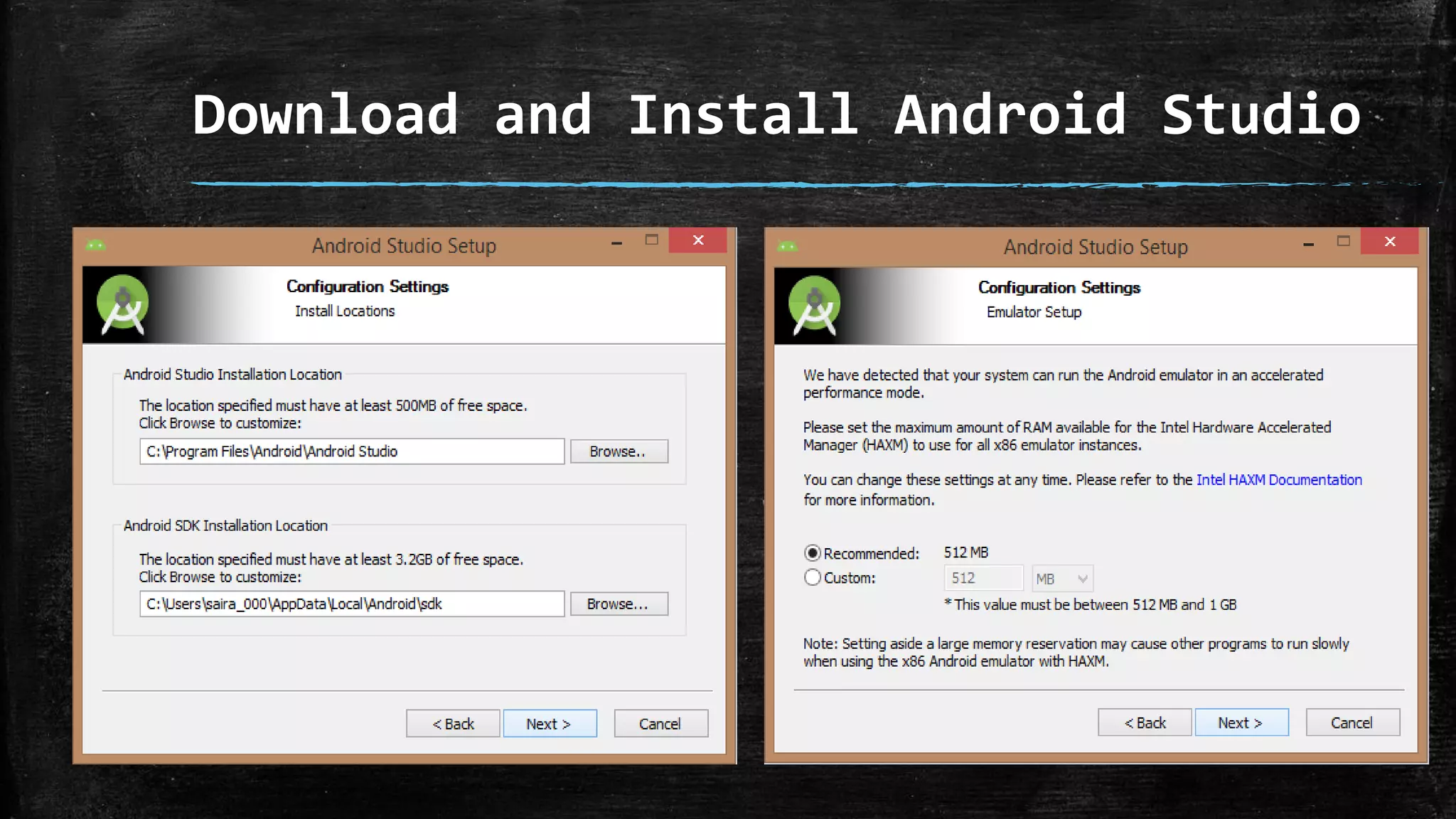Click Next in the Install Locations window
1456x819 pixels.
pyautogui.click(x=550, y=724)
